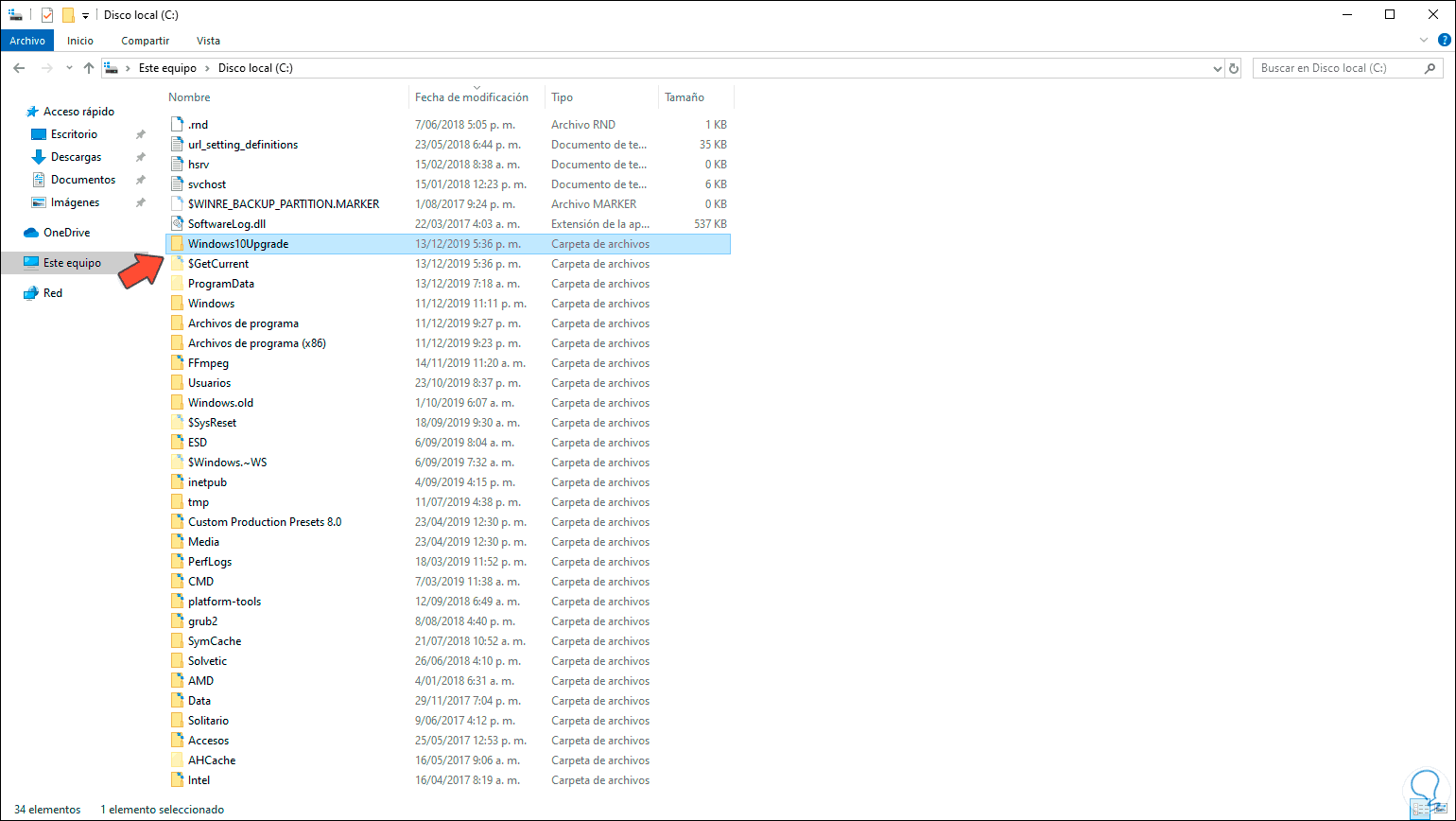The height and width of the screenshot is (821, 1456).
Task: Click the pin icon next to Escritorio
Action: (x=141, y=134)
